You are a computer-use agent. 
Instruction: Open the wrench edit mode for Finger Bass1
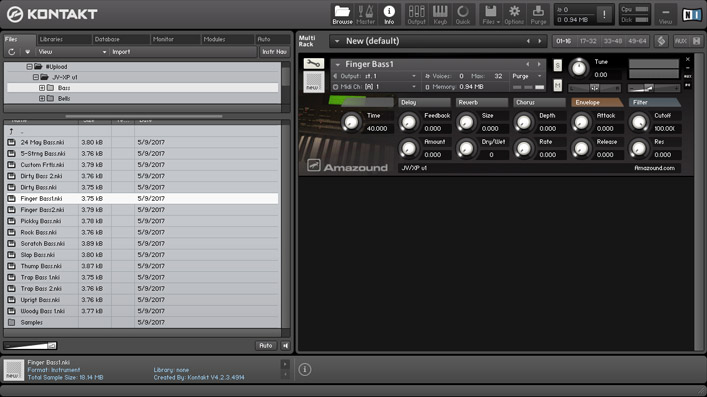tap(313, 64)
